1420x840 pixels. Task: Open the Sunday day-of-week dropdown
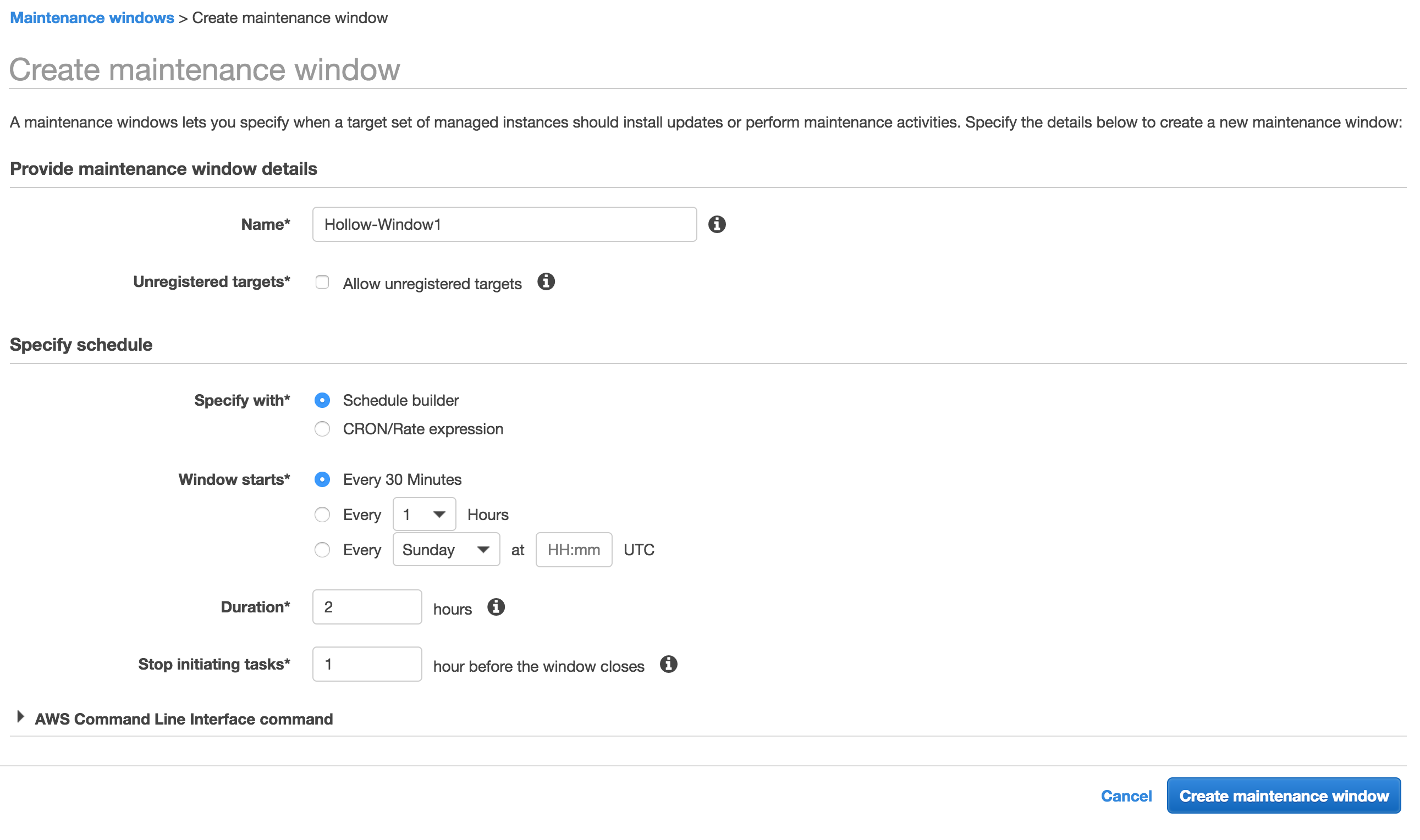pyautogui.click(x=446, y=550)
